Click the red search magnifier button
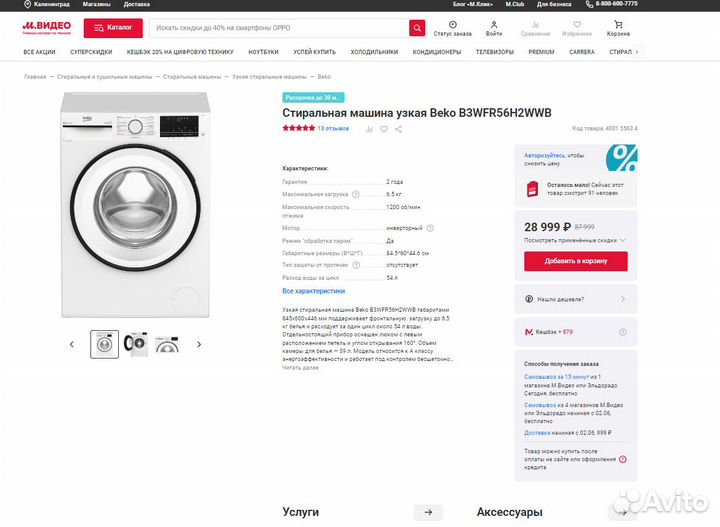The width and height of the screenshot is (720, 527). tap(417, 28)
